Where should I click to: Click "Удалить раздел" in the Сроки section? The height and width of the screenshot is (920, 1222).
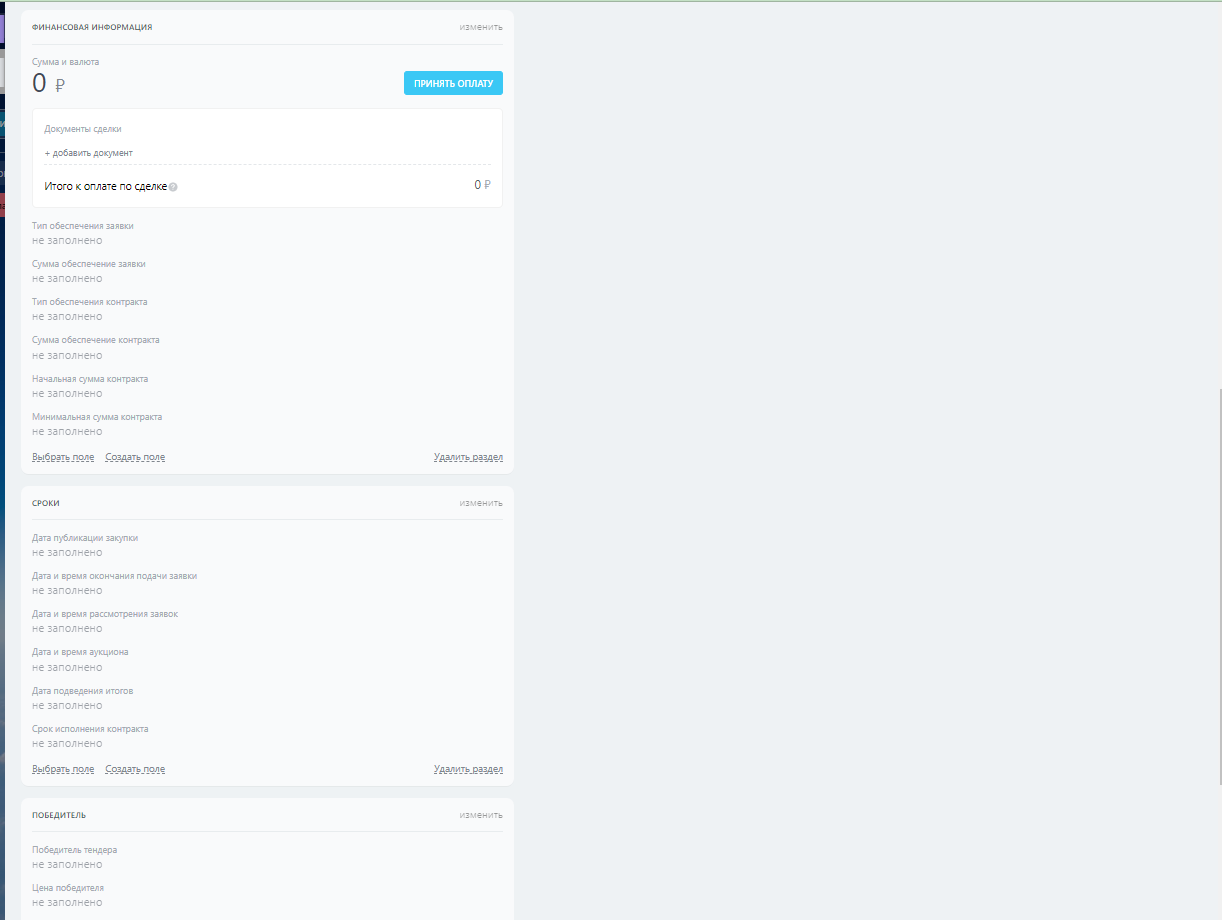pyautogui.click(x=468, y=768)
